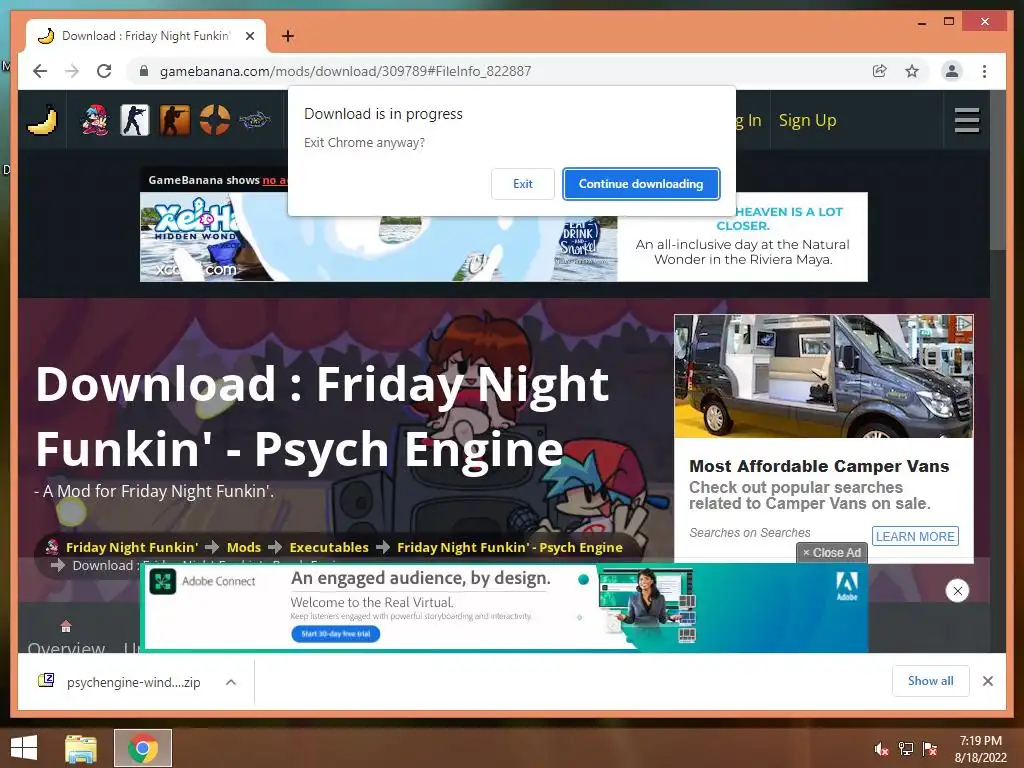Click the AdChoices icon on camper ad
The image size is (1024, 768).
[x=965, y=322]
